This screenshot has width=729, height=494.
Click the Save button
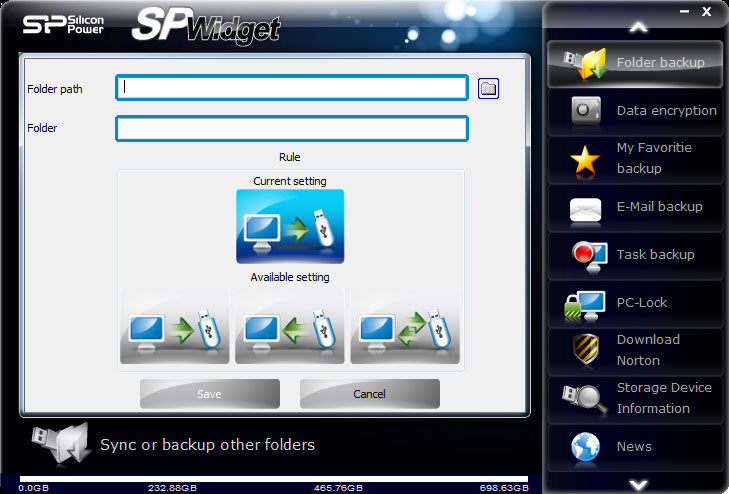click(210, 394)
